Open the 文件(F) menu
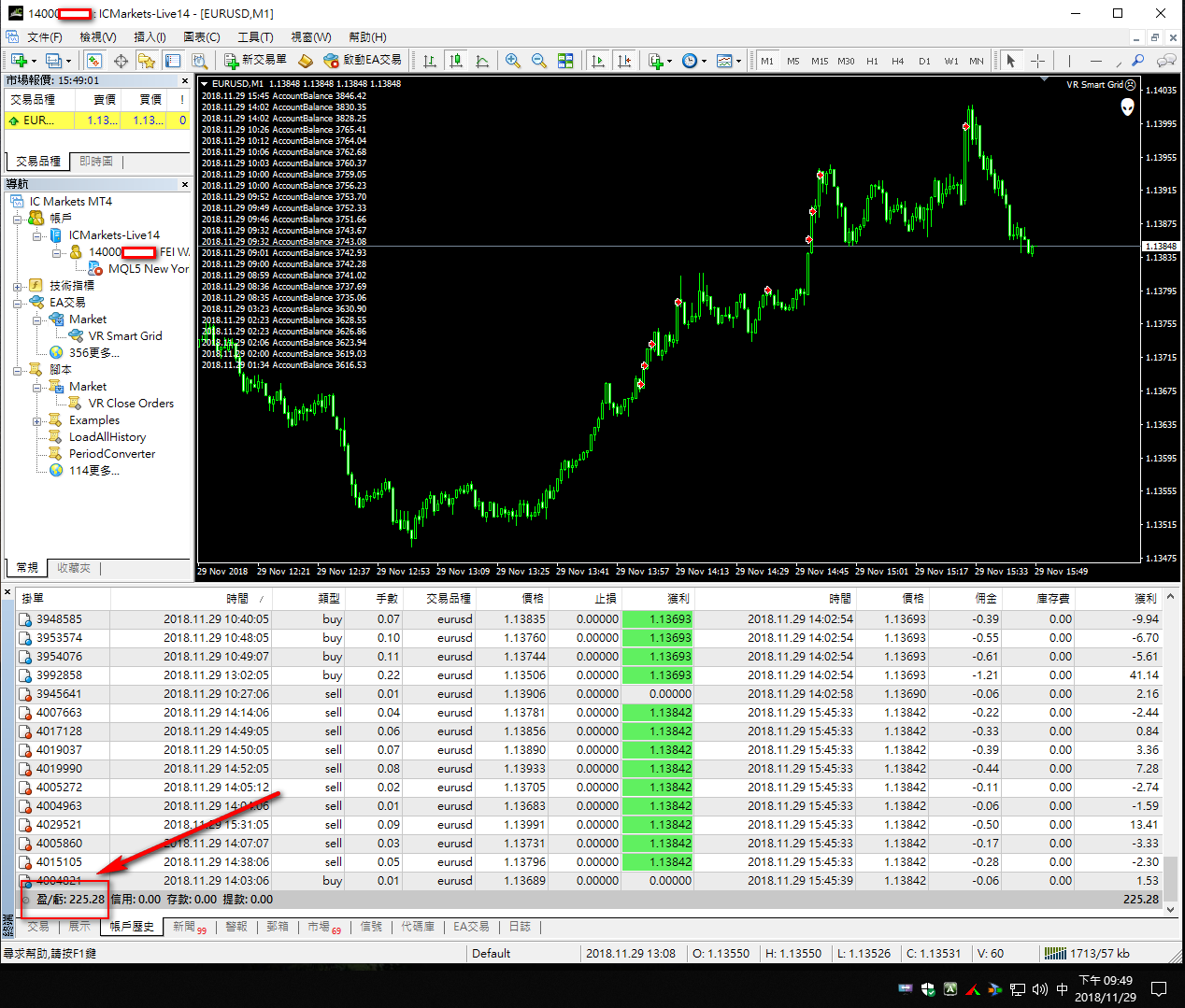The height and width of the screenshot is (1008, 1185). tap(44, 37)
